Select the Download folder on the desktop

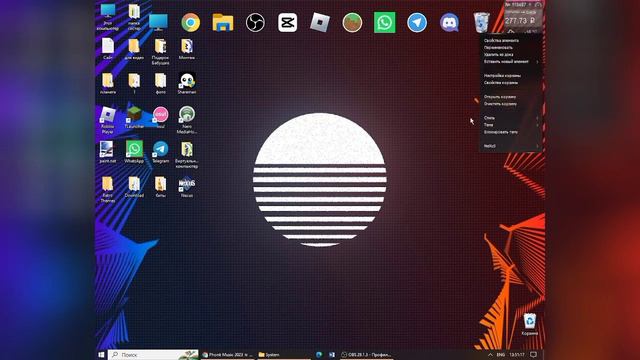tap(134, 187)
